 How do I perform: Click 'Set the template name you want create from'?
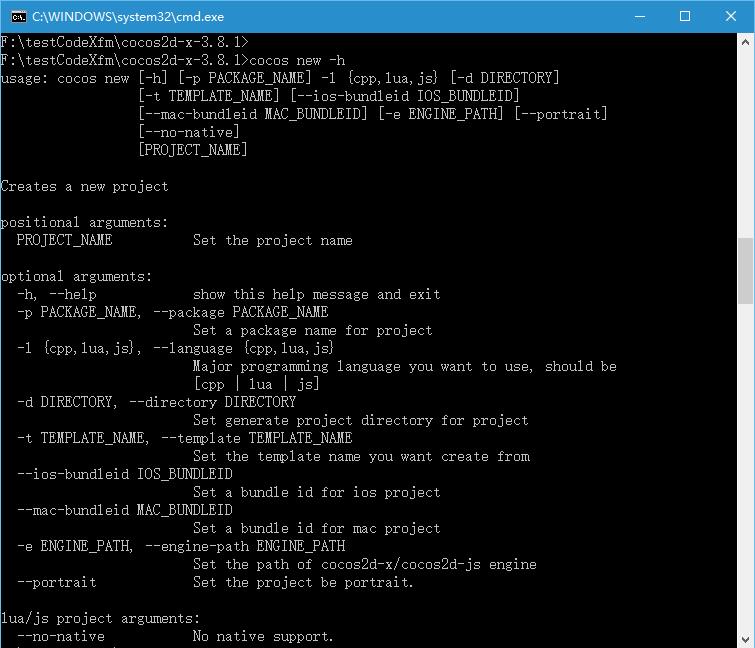click(362, 456)
